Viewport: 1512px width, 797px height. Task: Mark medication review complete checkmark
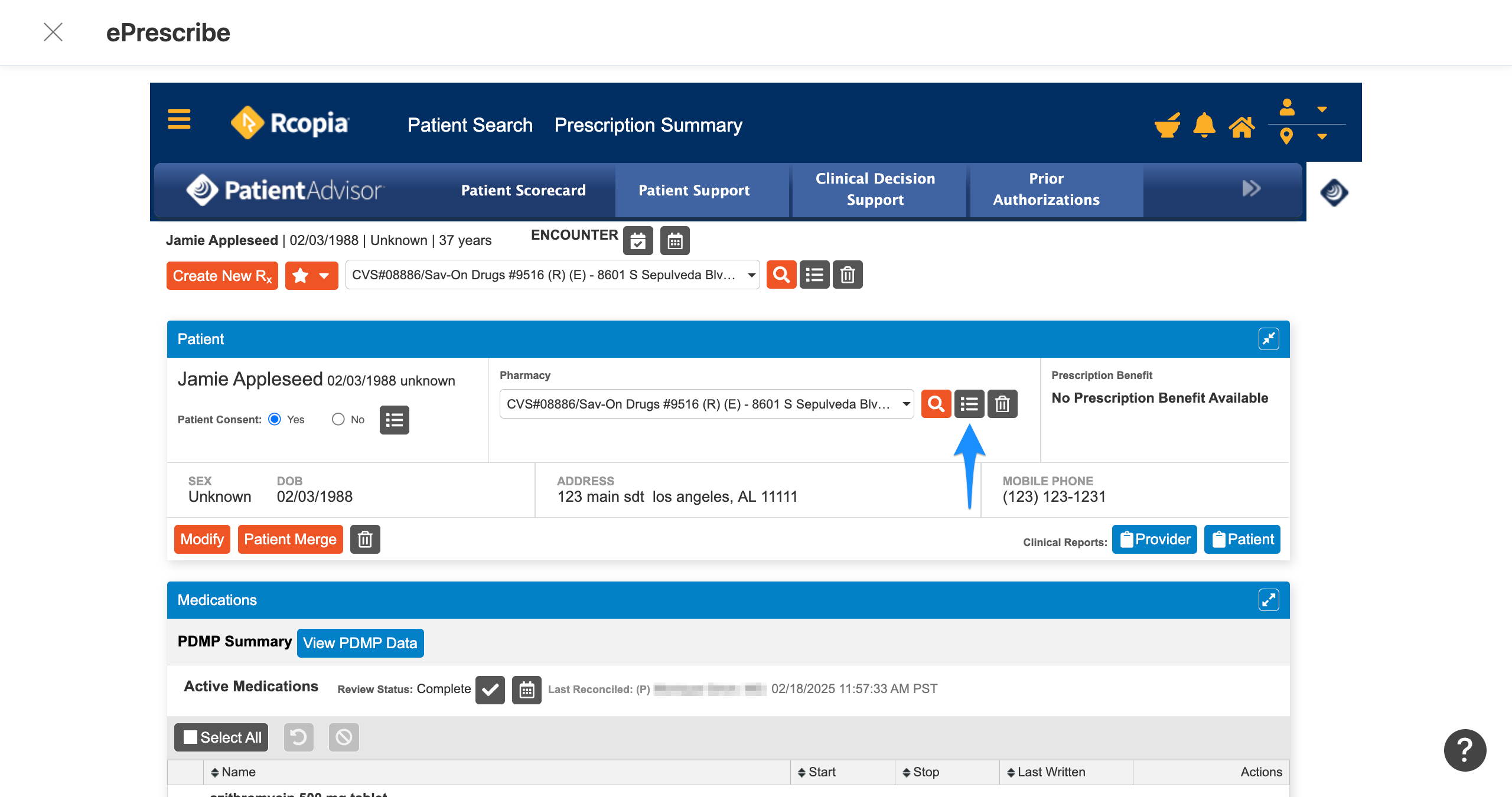tap(490, 690)
